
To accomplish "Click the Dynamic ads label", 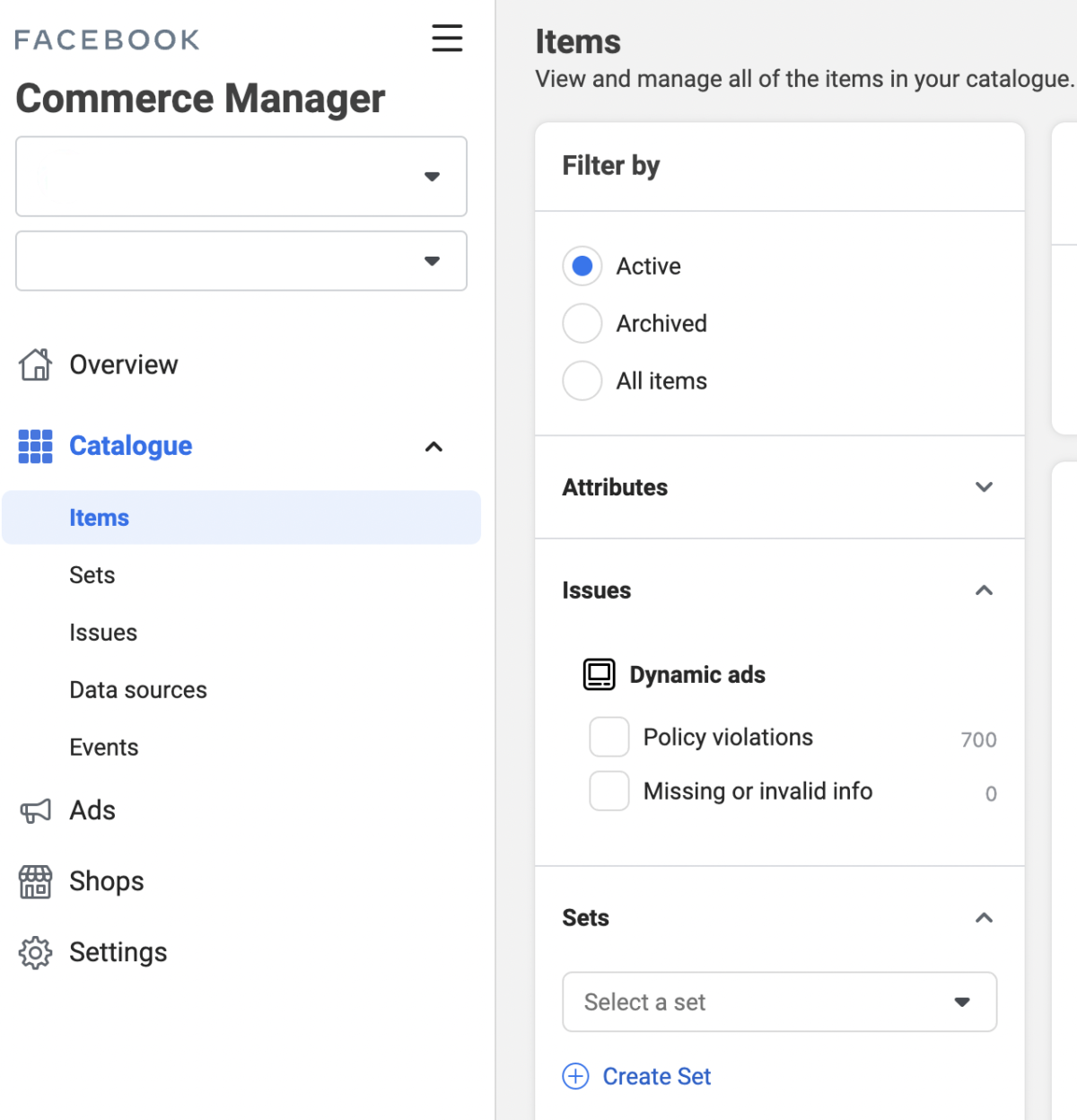I will tap(697, 675).
